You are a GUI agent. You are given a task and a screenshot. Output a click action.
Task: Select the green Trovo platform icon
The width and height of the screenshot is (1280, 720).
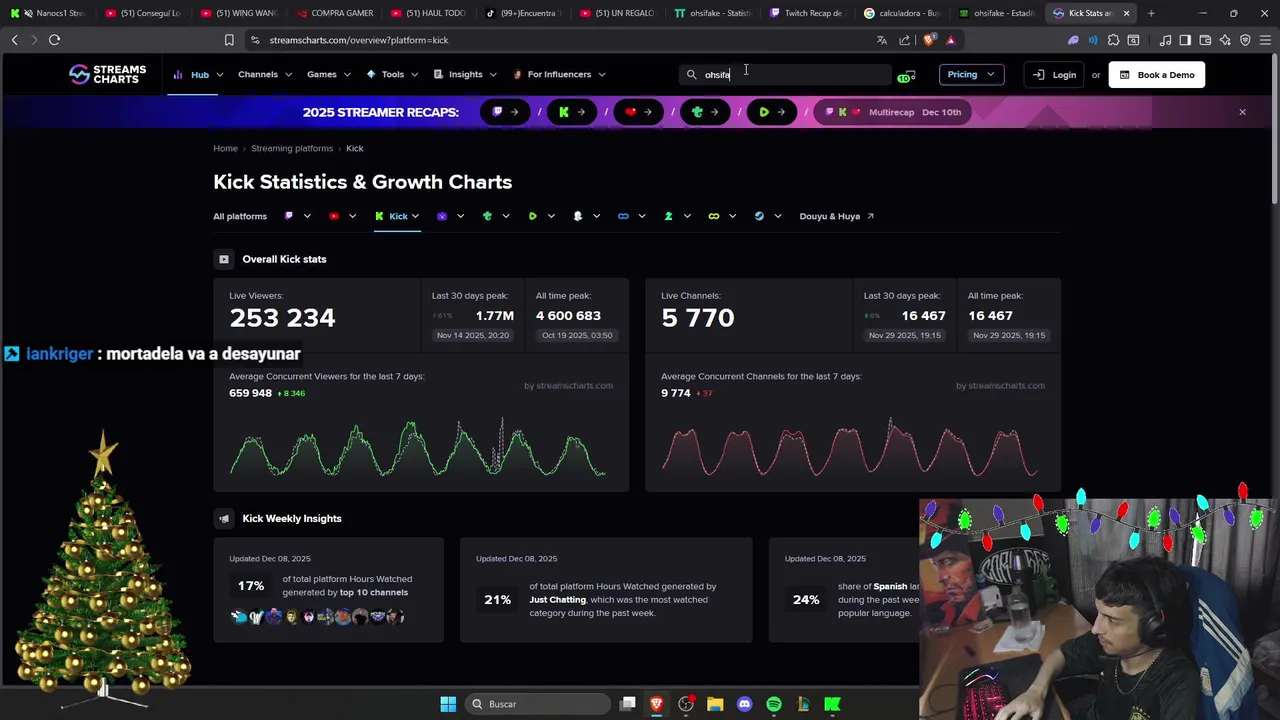(x=487, y=216)
